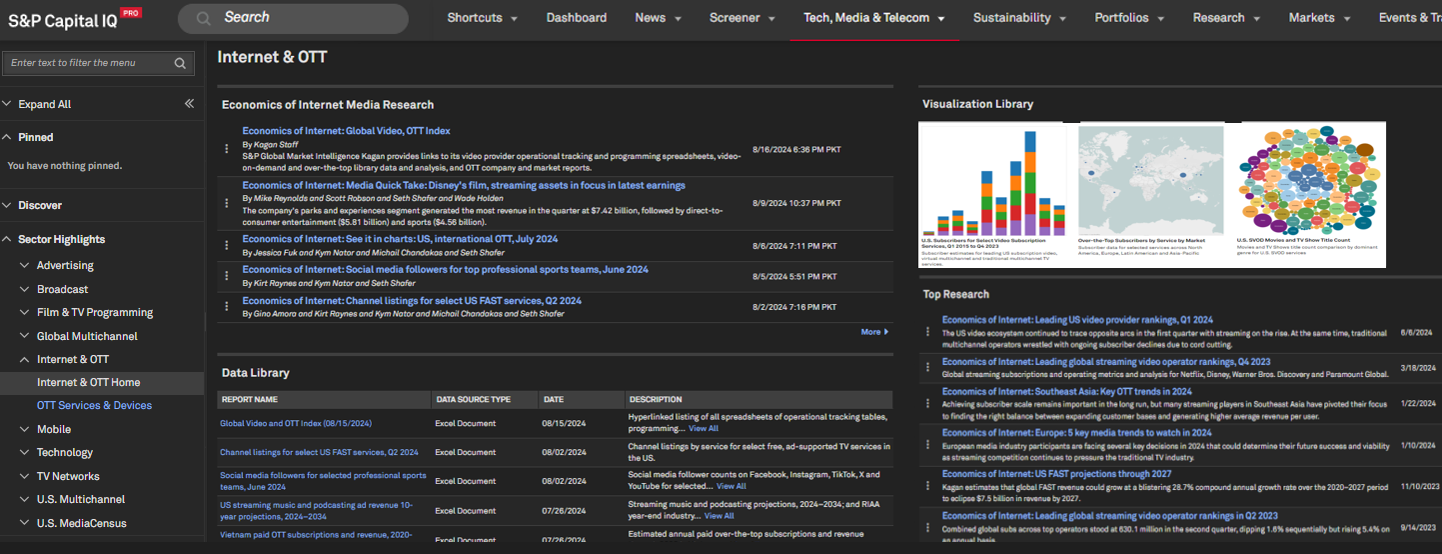The width and height of the screenshot is (1442, 554).
Task: Open the Screener dropdown menu
Action: click(x=742, y=18)
